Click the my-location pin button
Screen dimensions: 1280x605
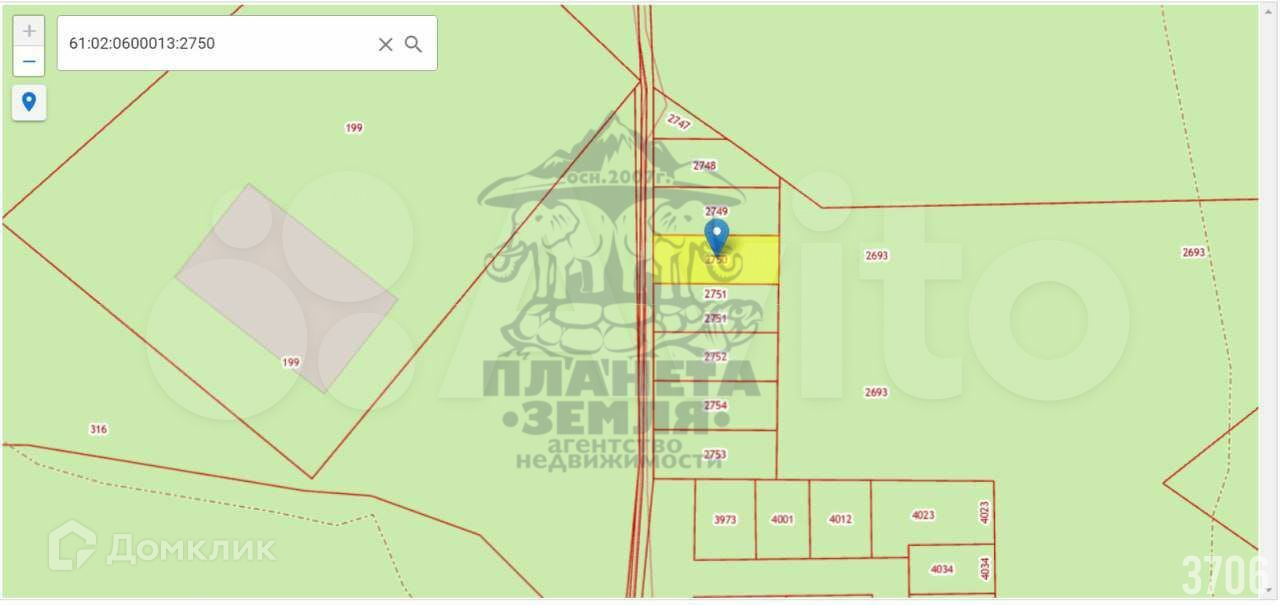[x=29, y=102]
